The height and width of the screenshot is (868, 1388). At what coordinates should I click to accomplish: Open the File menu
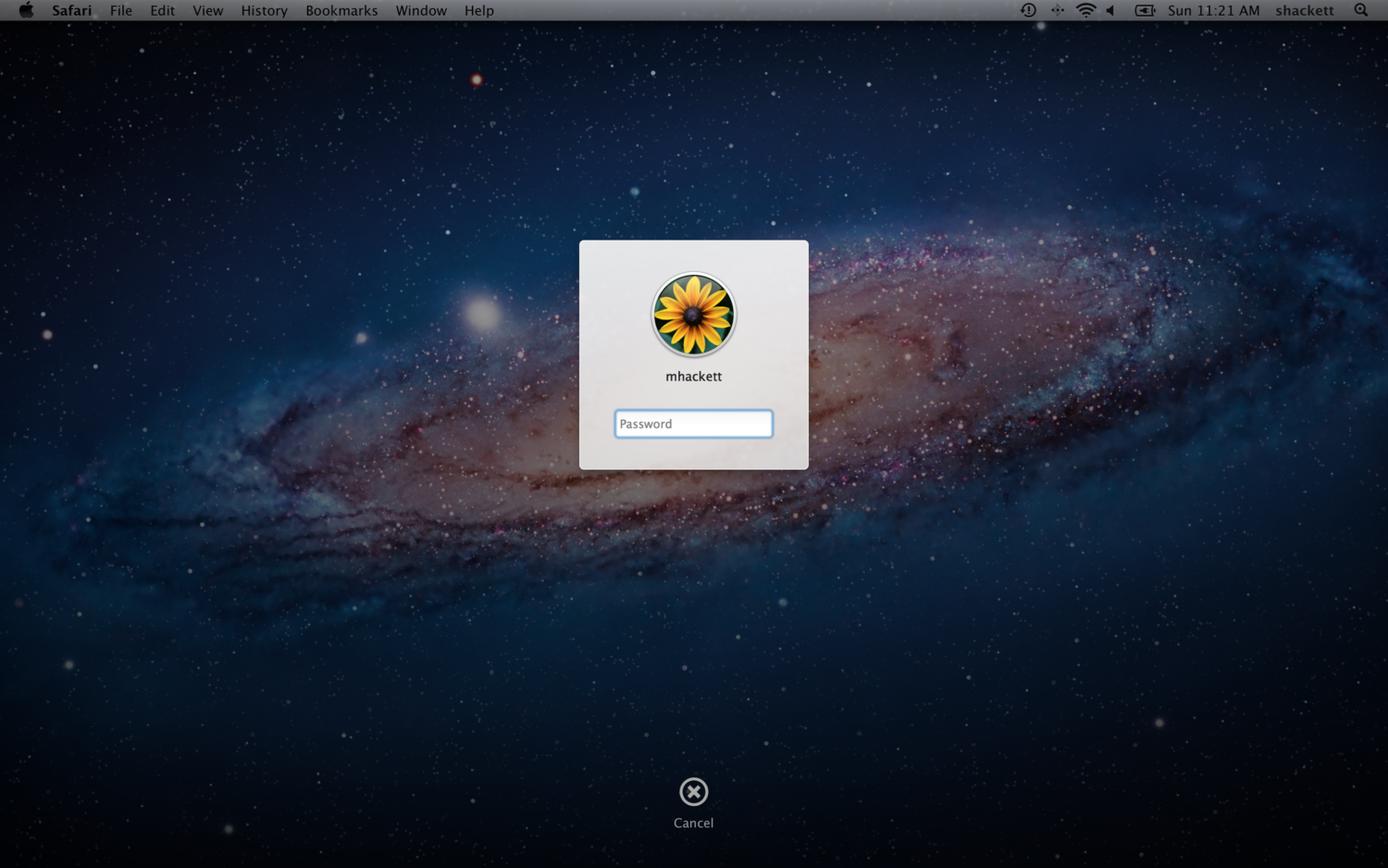point(120,10)
